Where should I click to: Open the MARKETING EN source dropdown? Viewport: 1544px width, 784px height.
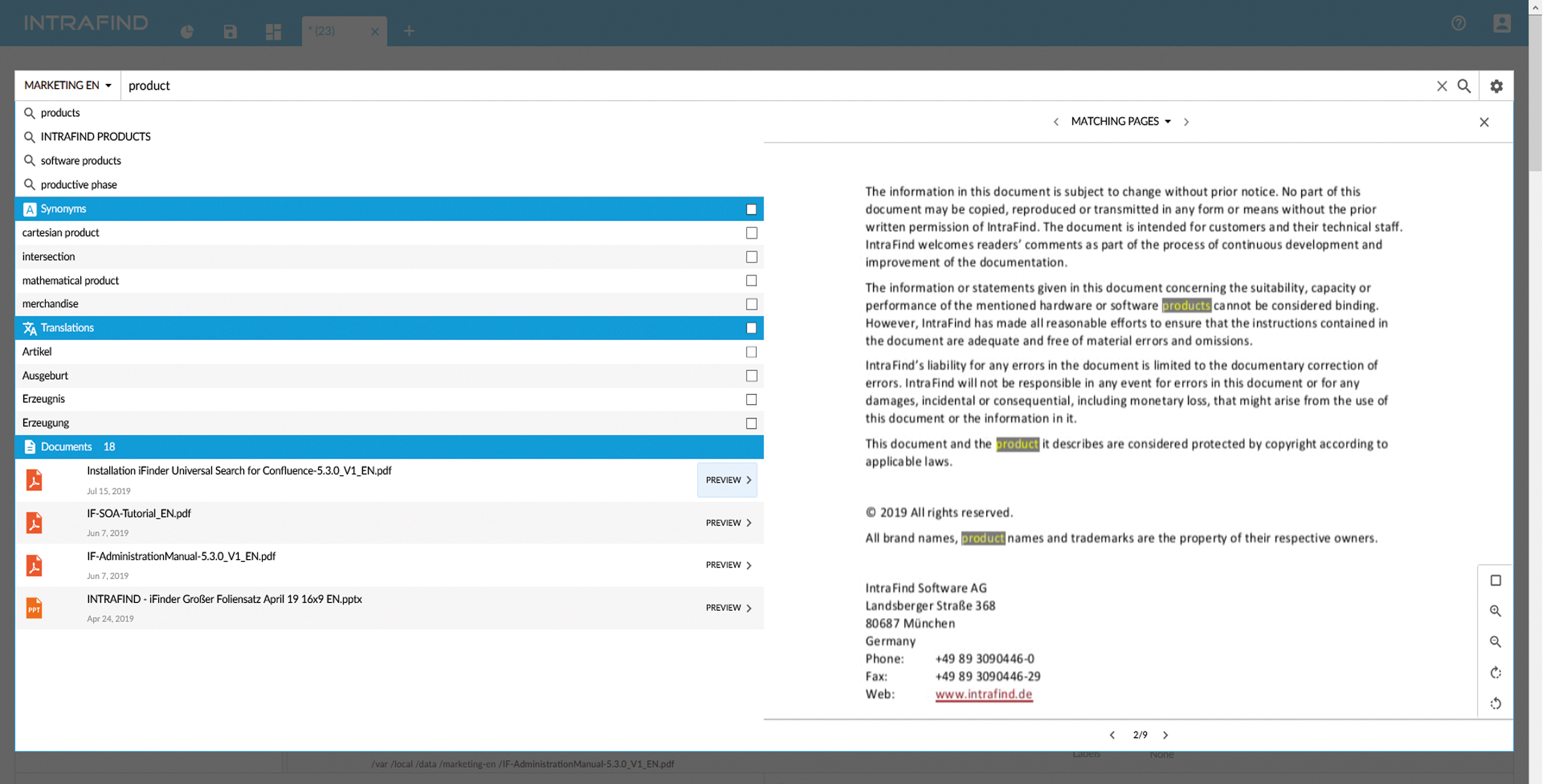(67, 85)
